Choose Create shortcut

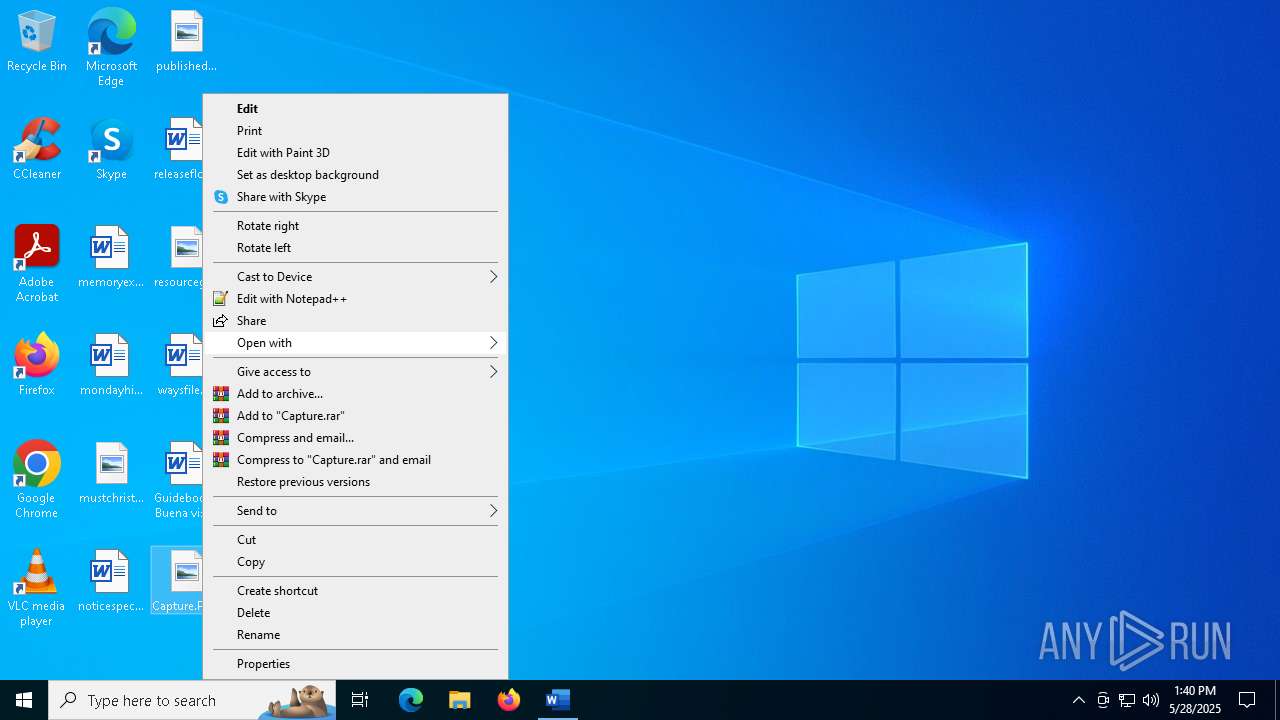[355, 591]
